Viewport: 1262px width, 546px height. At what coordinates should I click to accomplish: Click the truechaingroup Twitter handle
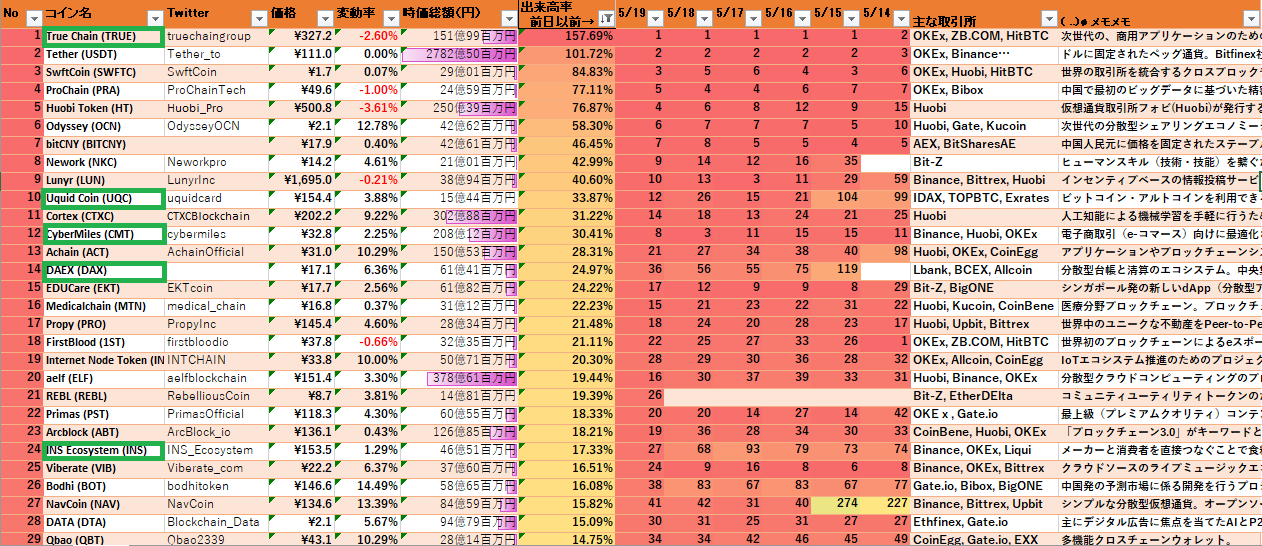[x=209, y=36]
